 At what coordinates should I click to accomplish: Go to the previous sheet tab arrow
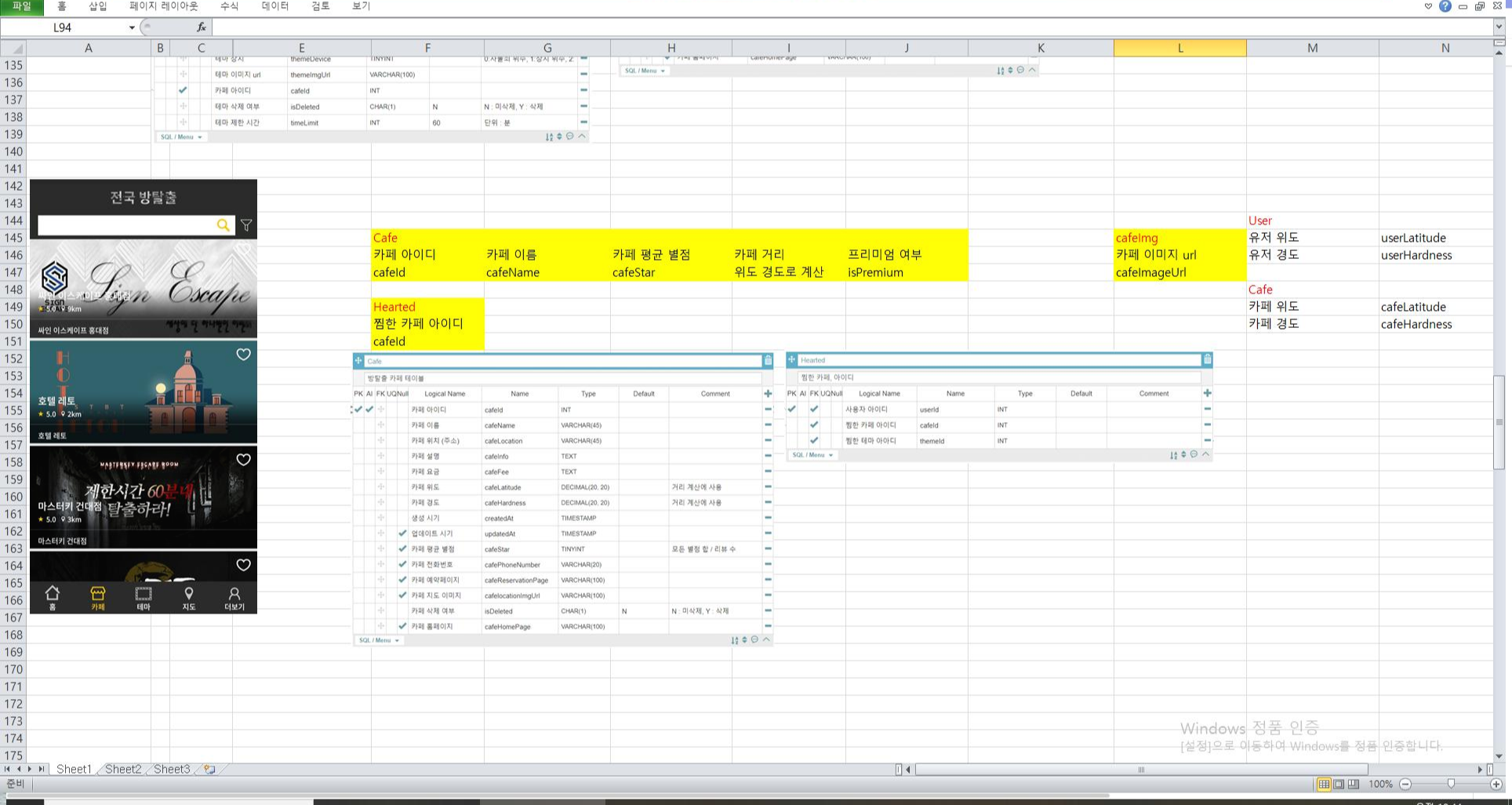tap(19, 769)
